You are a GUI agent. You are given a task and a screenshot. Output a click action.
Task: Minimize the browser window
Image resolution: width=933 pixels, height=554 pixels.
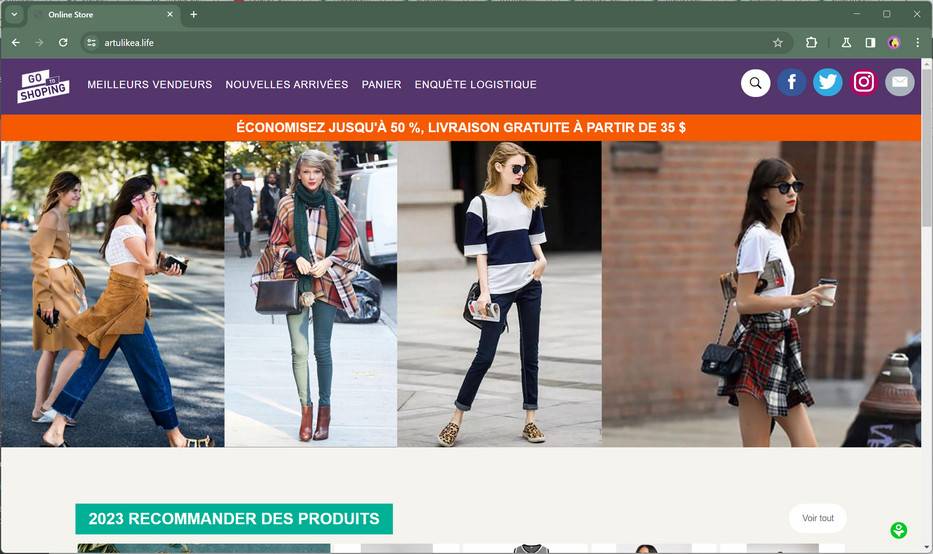pyautogui.click(x=856, y=14)
